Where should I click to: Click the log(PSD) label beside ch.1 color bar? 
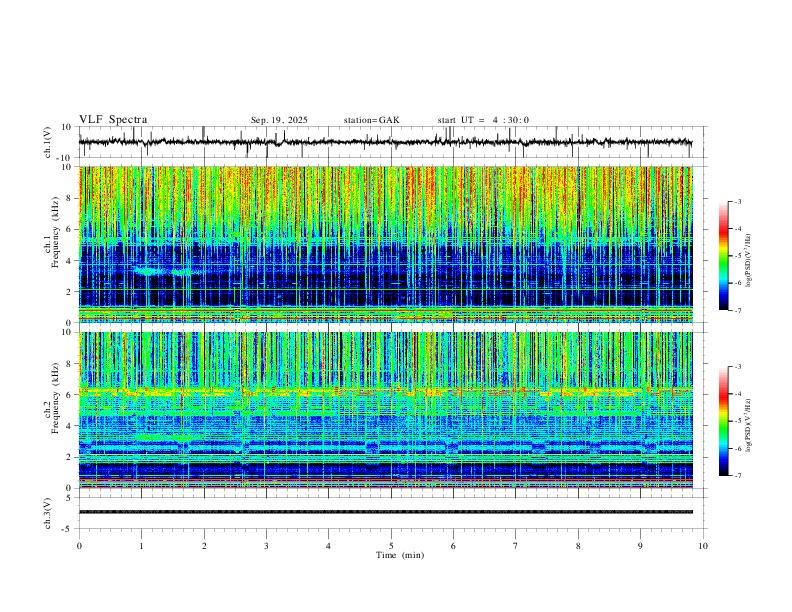748,261
